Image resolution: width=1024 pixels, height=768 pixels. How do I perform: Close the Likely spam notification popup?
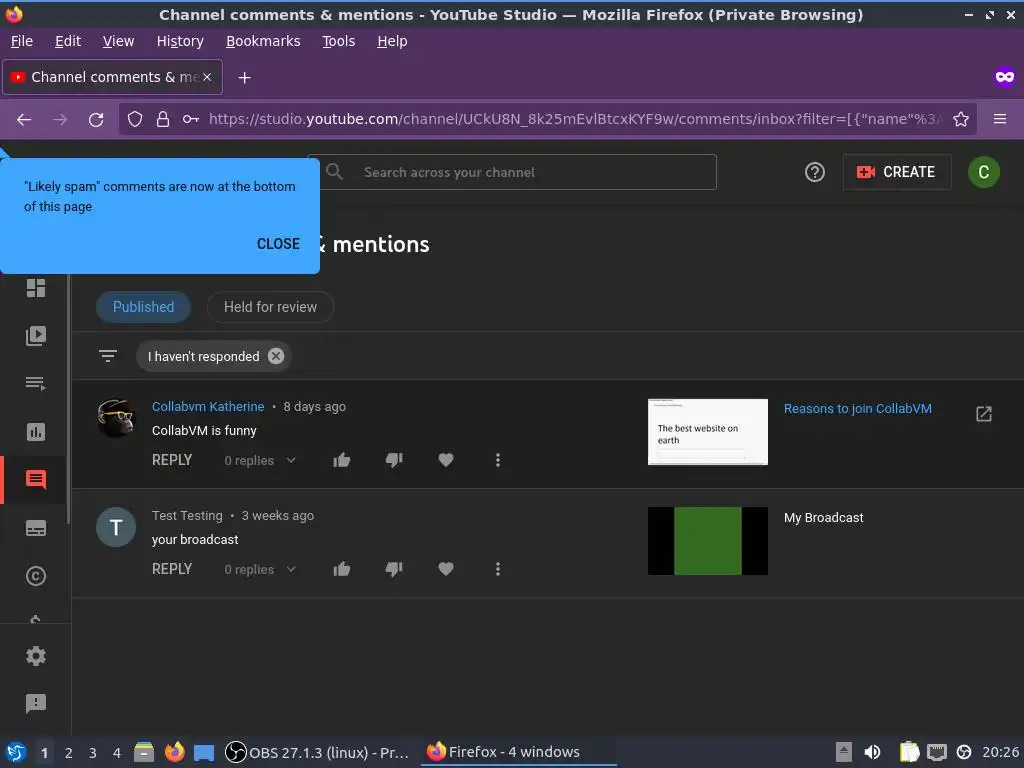pos(278,244)
